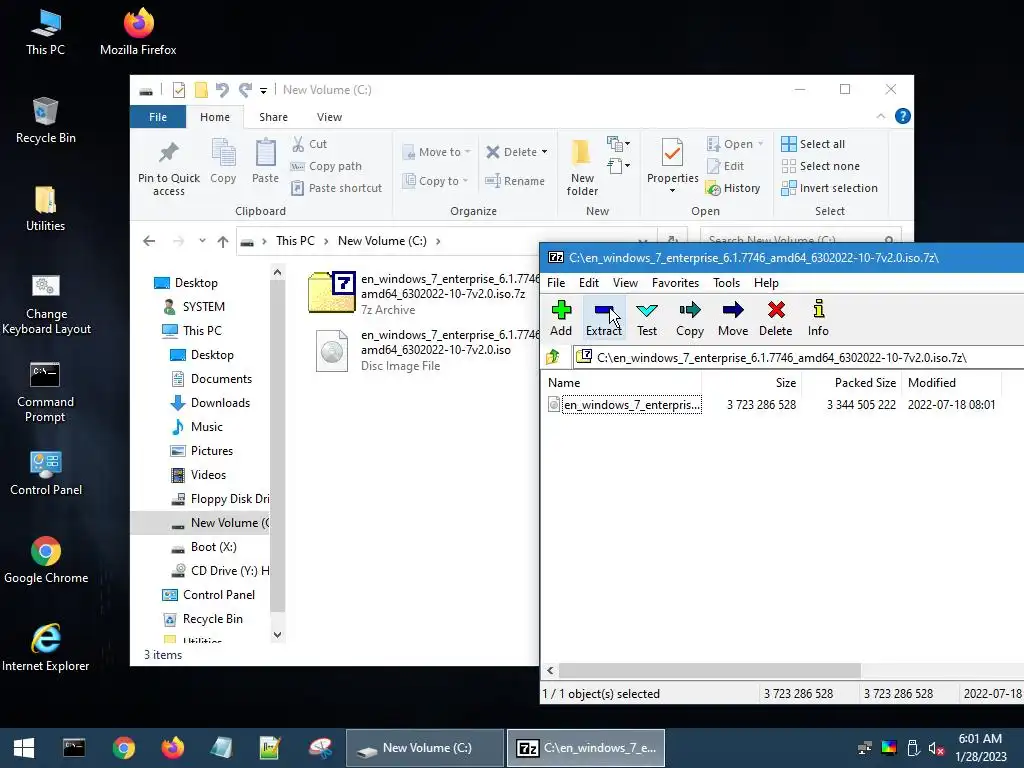Select Control Panel in navigation pane
1024x768 pixels.
(x=209, y=595)
